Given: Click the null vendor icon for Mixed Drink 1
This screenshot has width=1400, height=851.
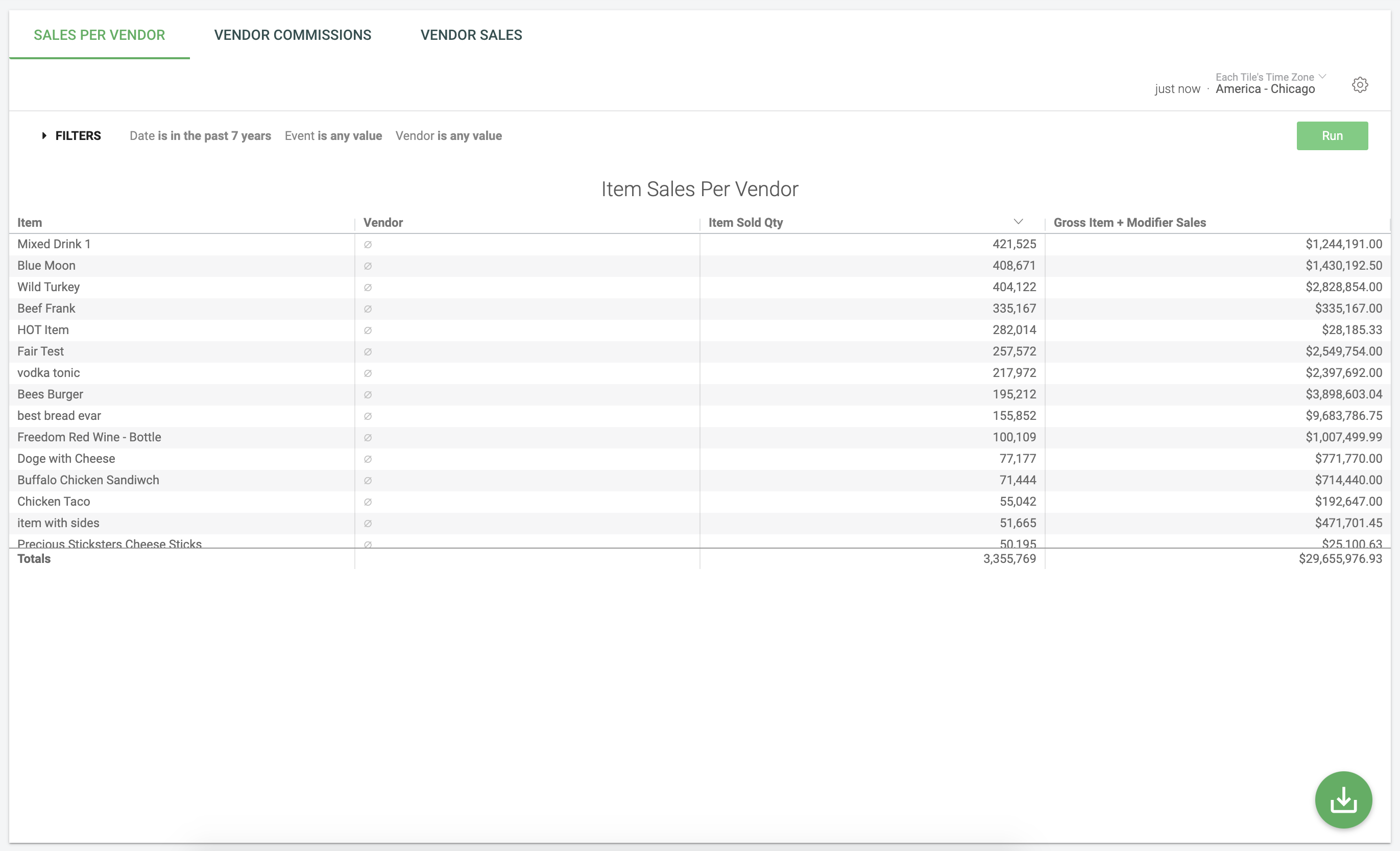Looking at the screenshot, I should (x=368, y=245).
